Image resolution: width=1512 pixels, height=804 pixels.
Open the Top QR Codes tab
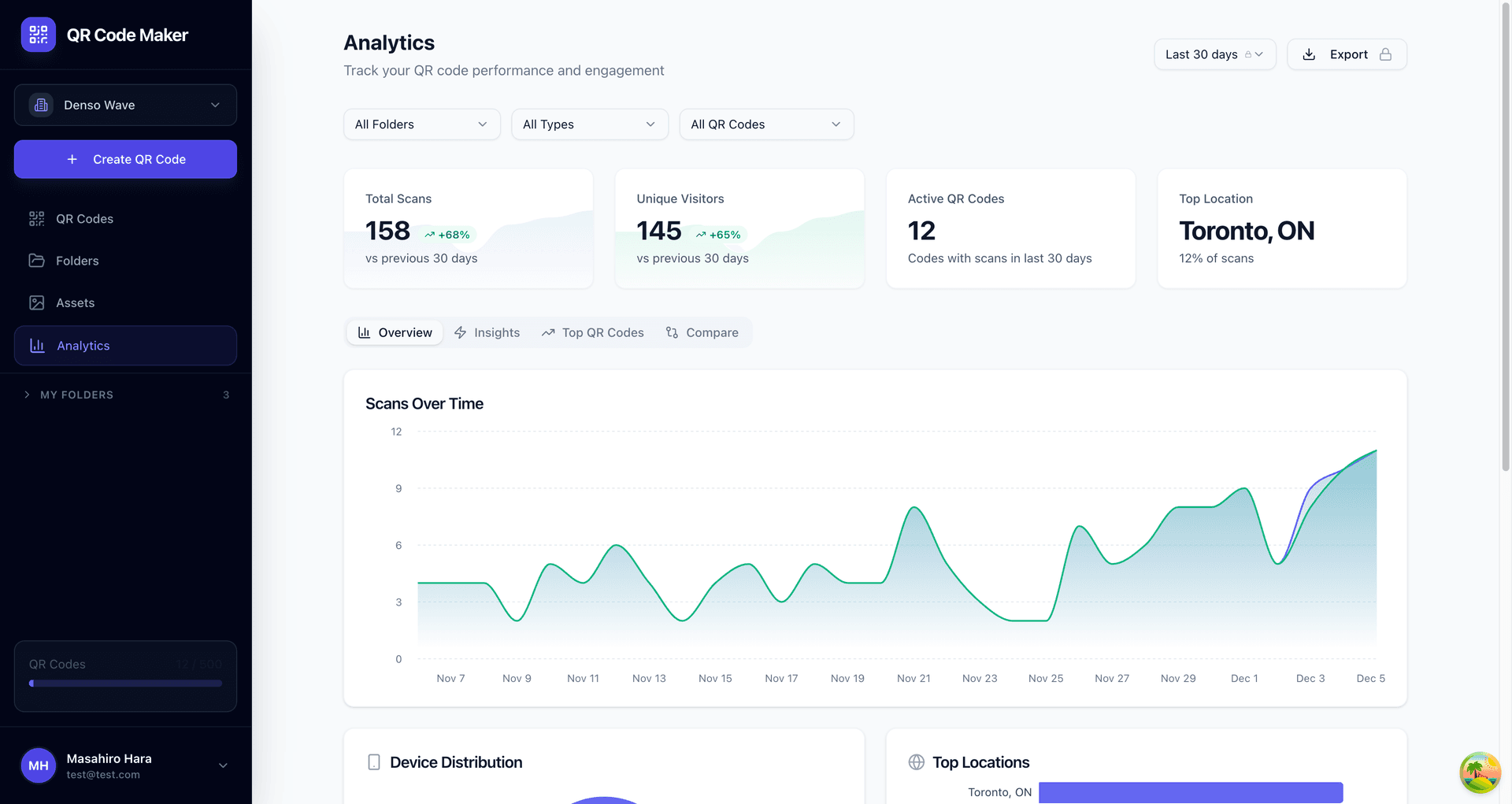coord(593,332)
